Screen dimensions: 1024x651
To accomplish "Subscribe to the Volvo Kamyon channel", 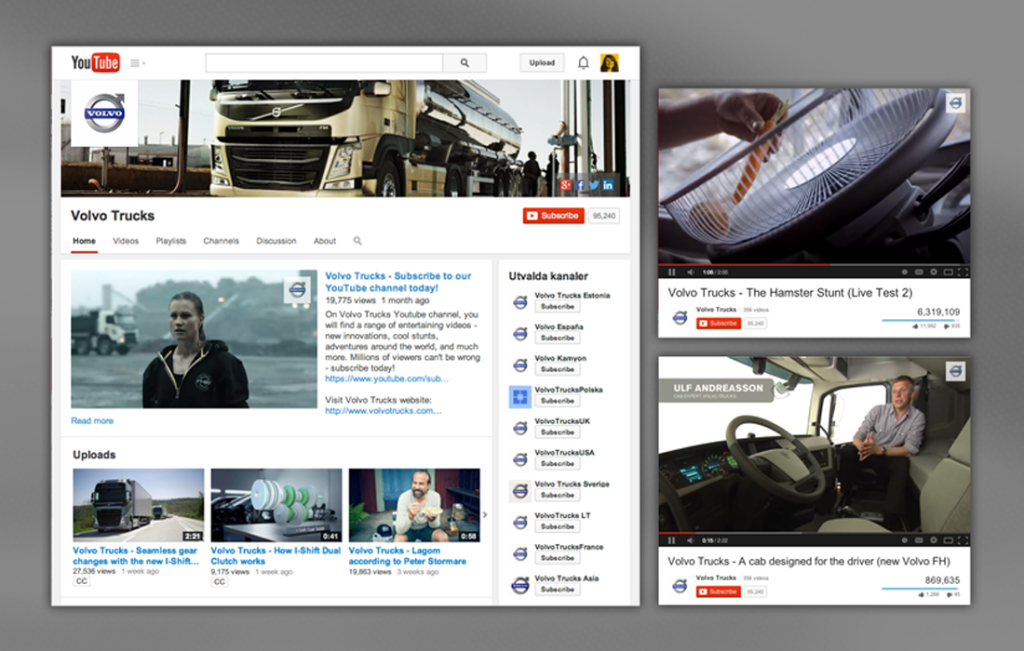I will (x=557, y=370).
